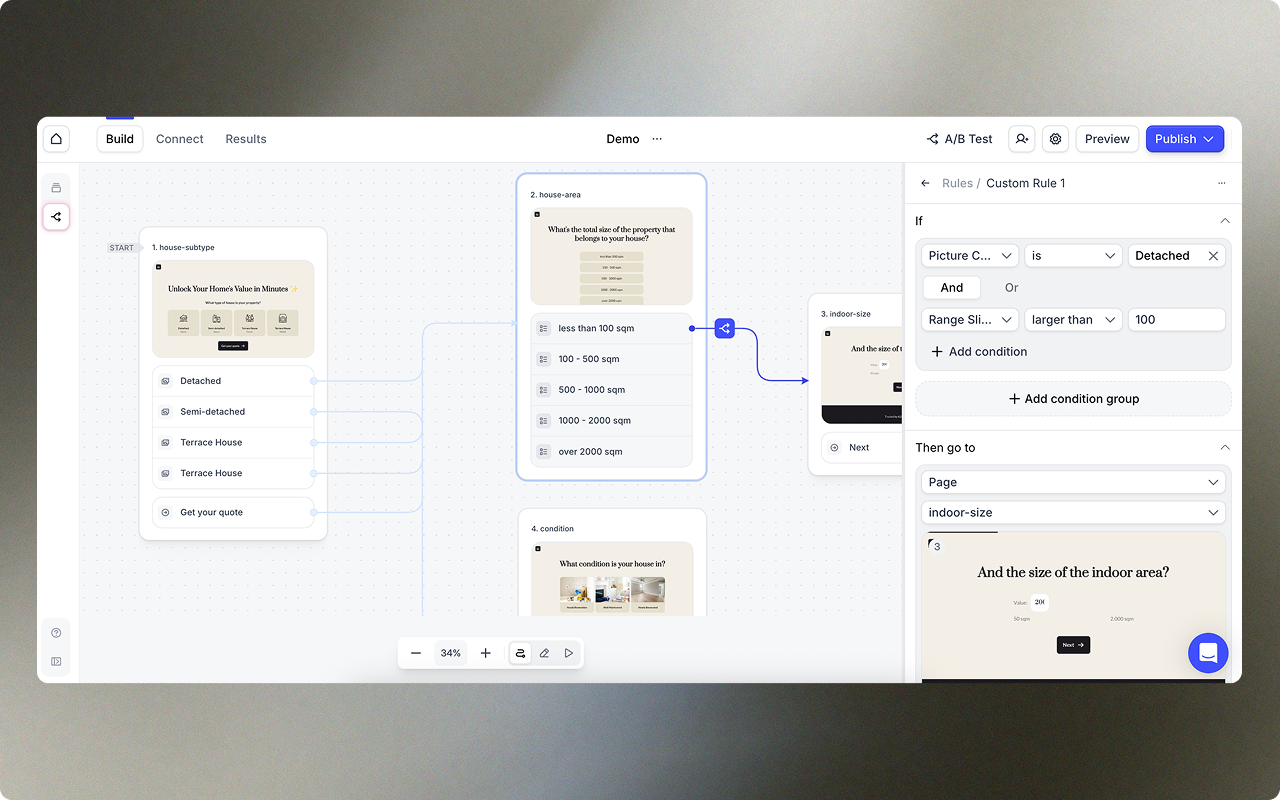The image size is (1280, 800).
Task: Open funnel settings via gear icon
Action: 1055,139
